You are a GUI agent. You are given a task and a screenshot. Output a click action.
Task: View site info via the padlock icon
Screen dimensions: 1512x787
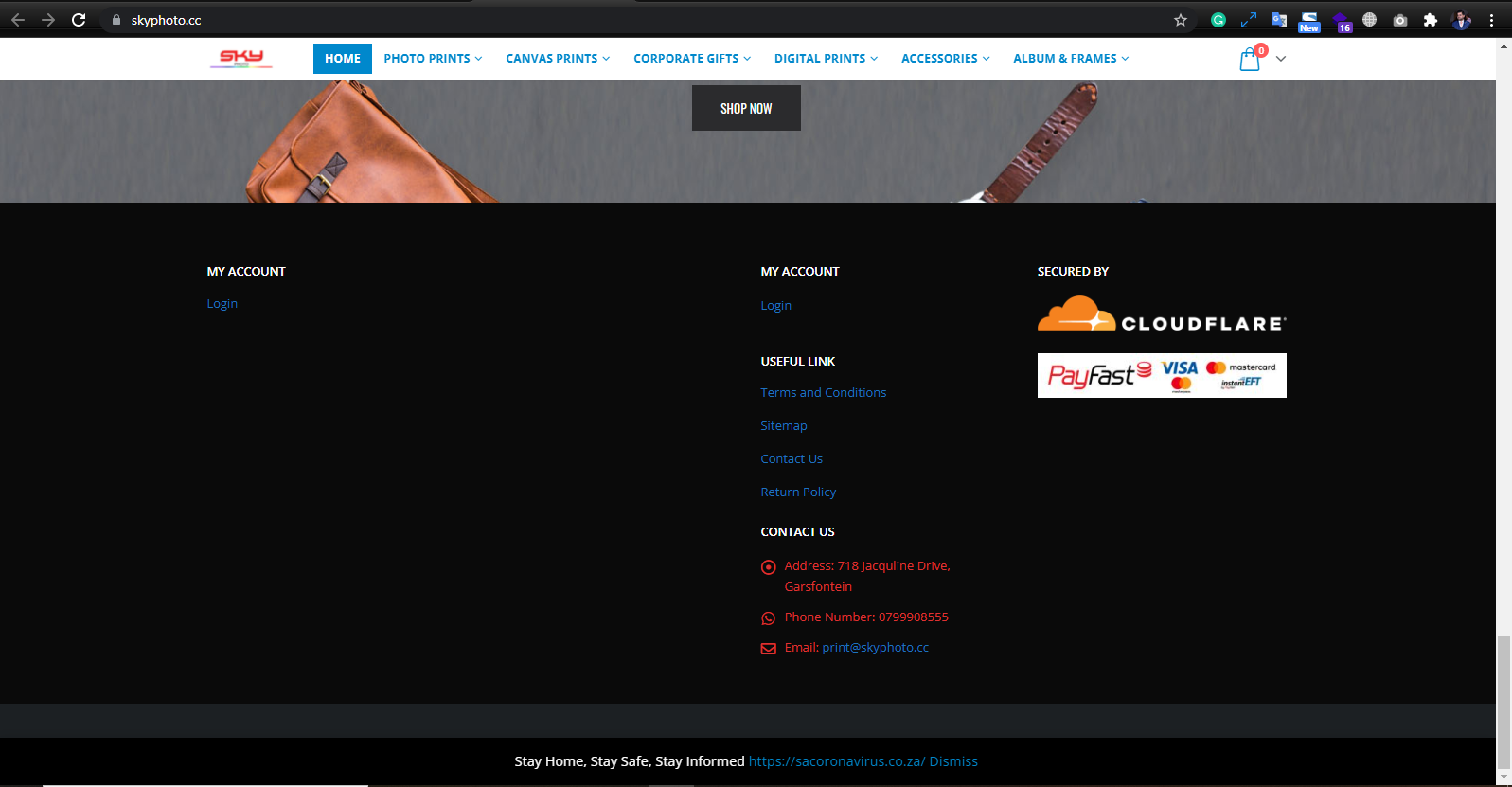pos(116,20)
